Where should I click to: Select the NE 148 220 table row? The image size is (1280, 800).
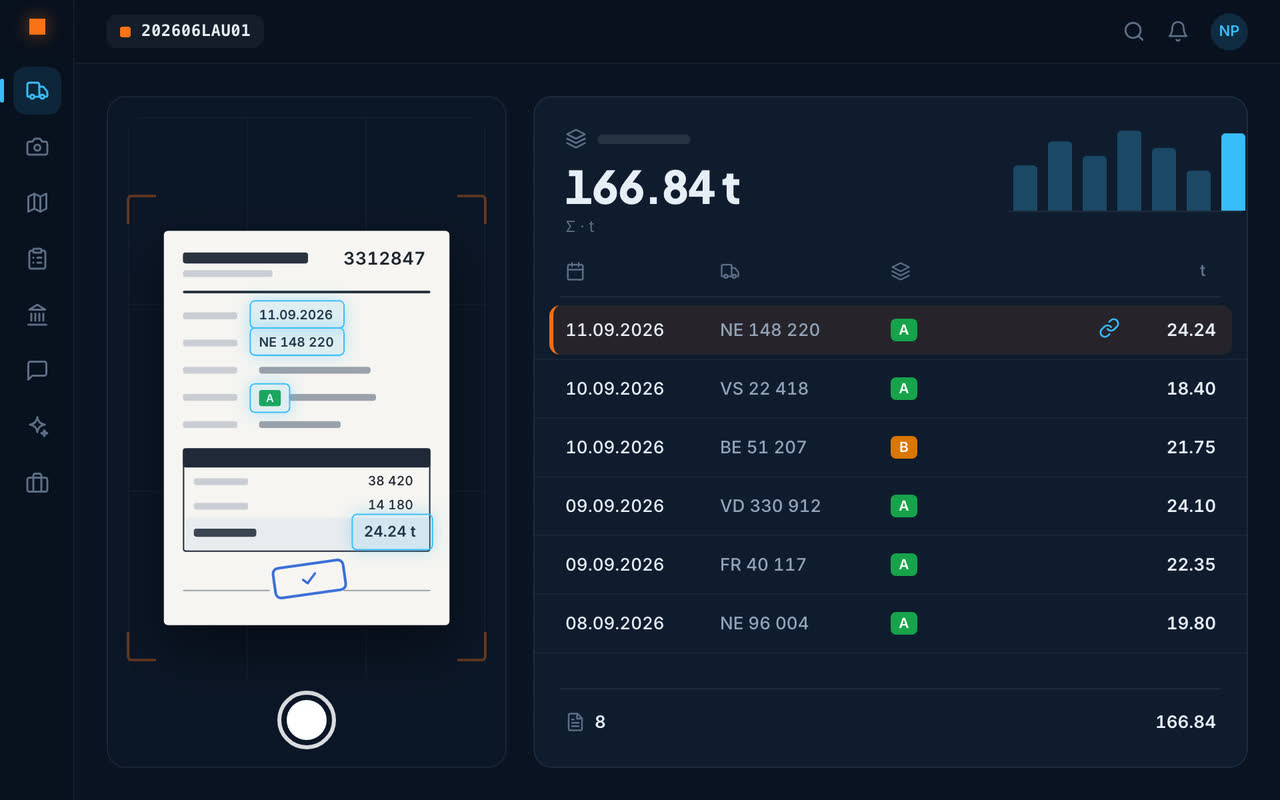point(891,330)
